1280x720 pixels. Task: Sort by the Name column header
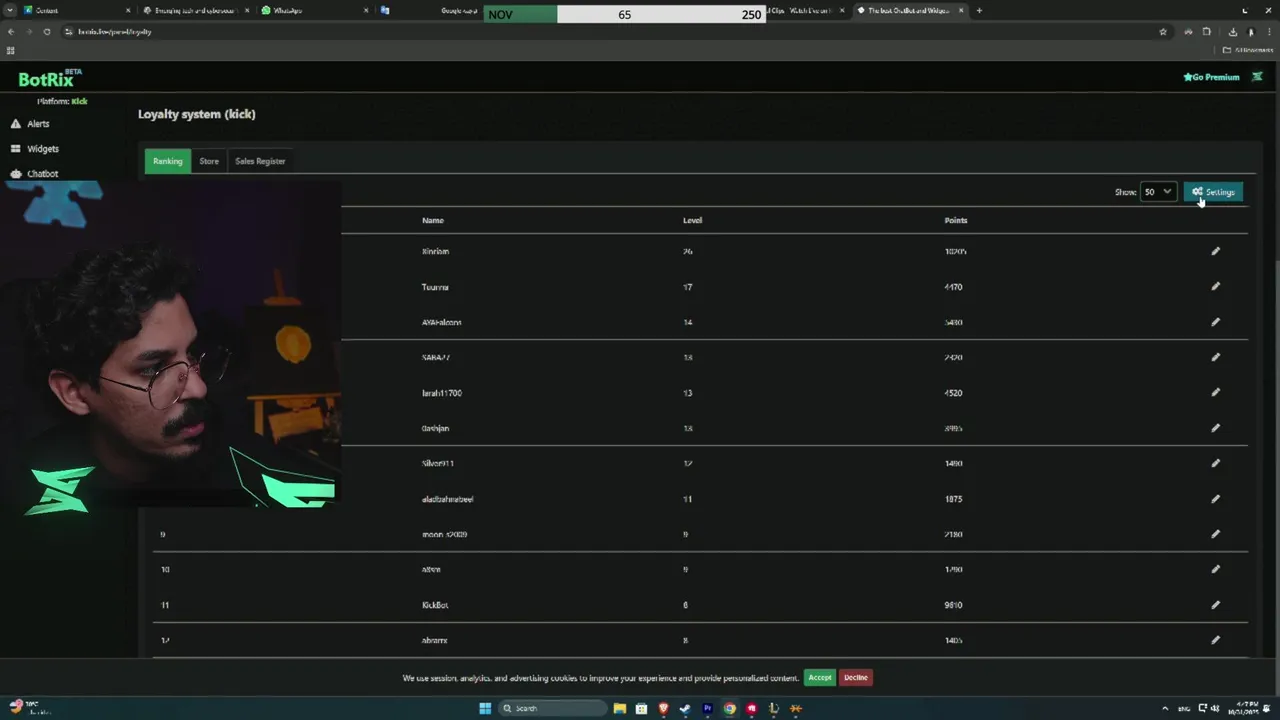point(433,220)
